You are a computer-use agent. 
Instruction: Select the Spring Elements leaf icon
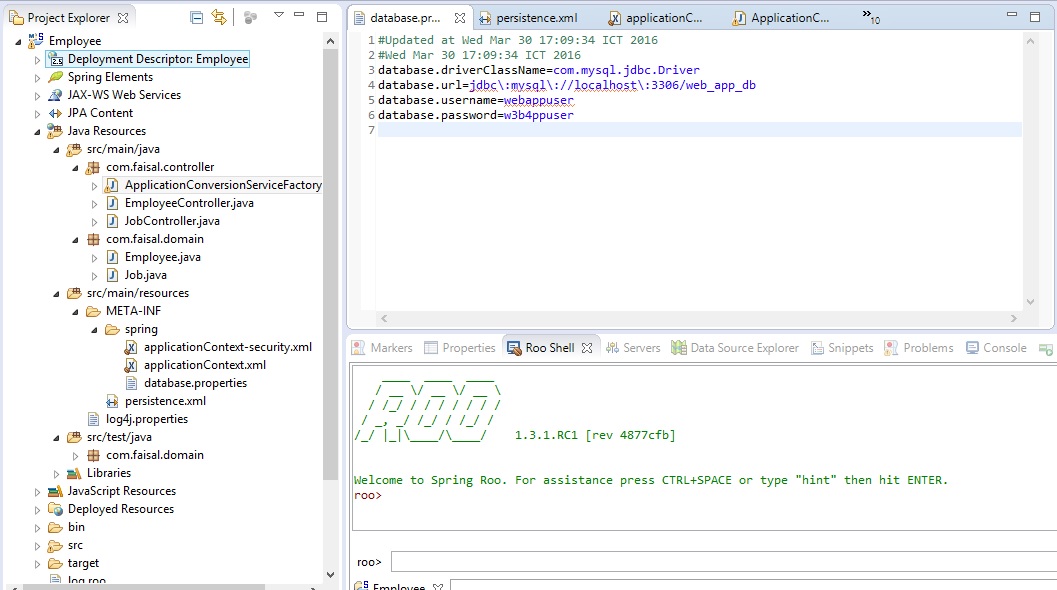tap(55, 77)
